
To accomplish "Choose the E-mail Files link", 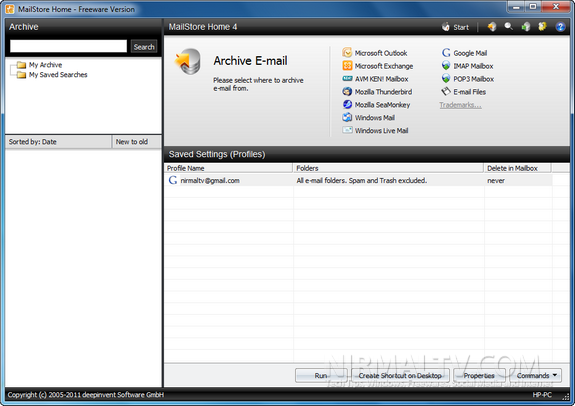I will click(469, 92).
